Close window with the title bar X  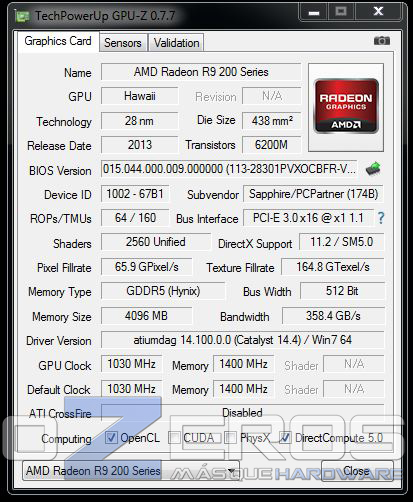tap(378, 12)
